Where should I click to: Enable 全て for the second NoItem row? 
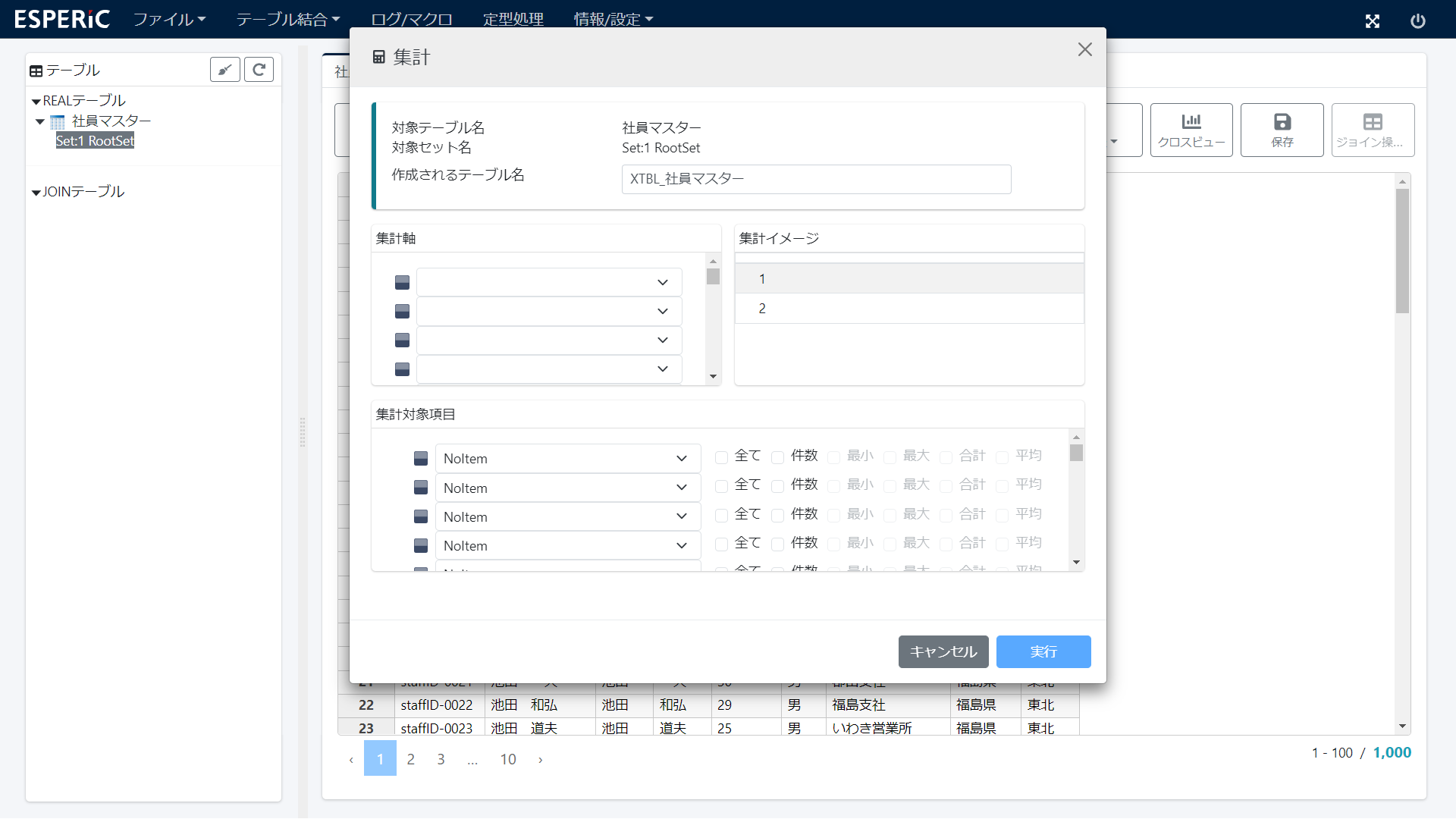coord(721,485)
